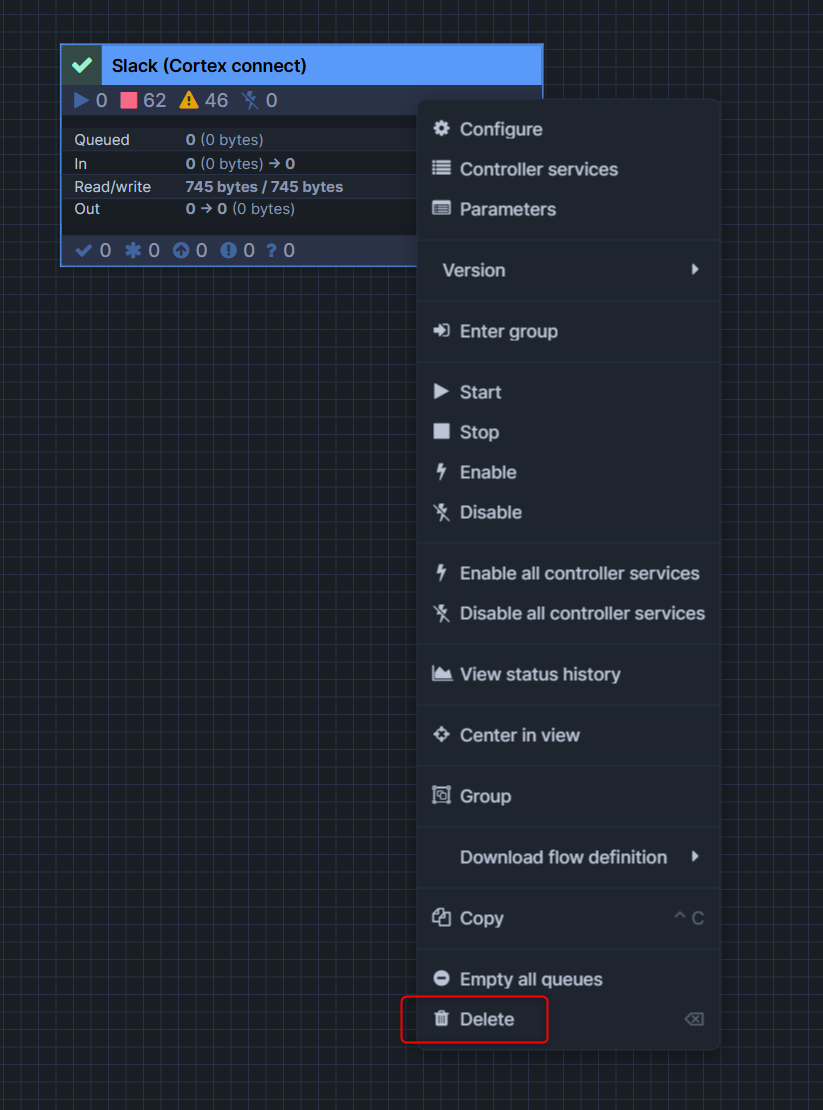Click the Parameters icon in menu
The image size is (823, 1110).
tap(441, 209)
